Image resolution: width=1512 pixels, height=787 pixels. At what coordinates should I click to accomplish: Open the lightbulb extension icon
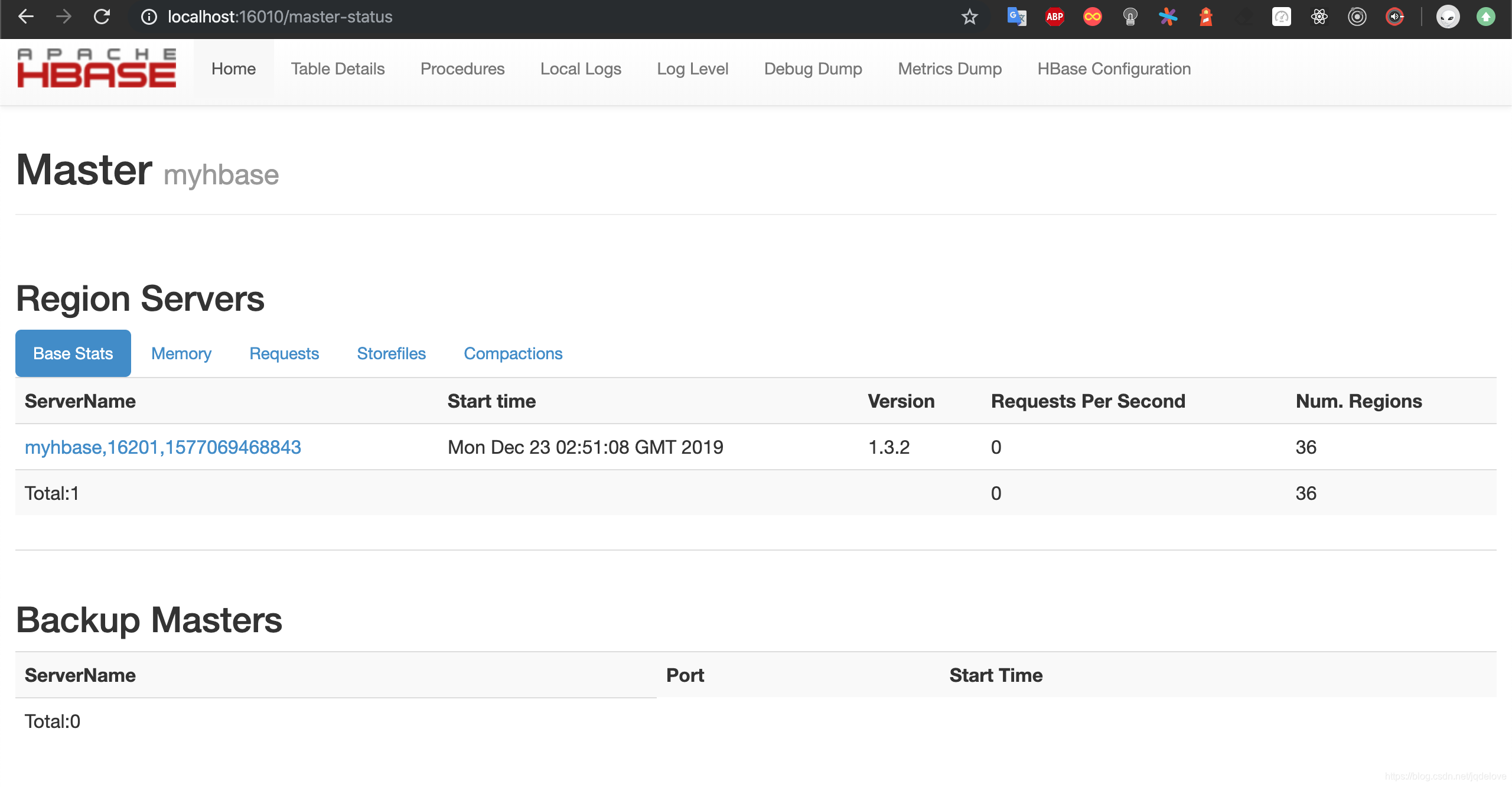[x=1130, y=17]
